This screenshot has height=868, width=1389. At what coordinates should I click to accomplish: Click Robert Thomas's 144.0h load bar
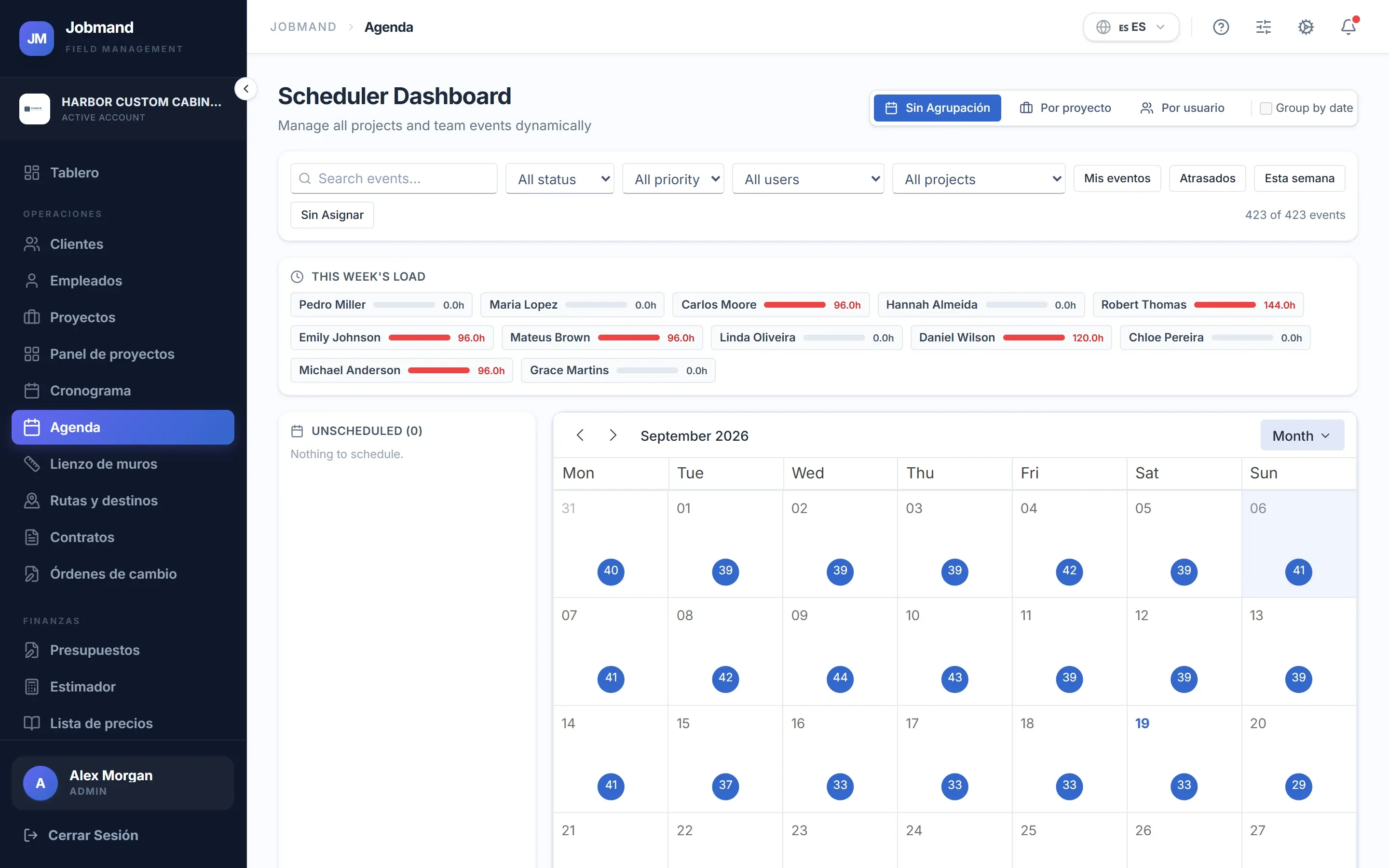pos(1224,305)
